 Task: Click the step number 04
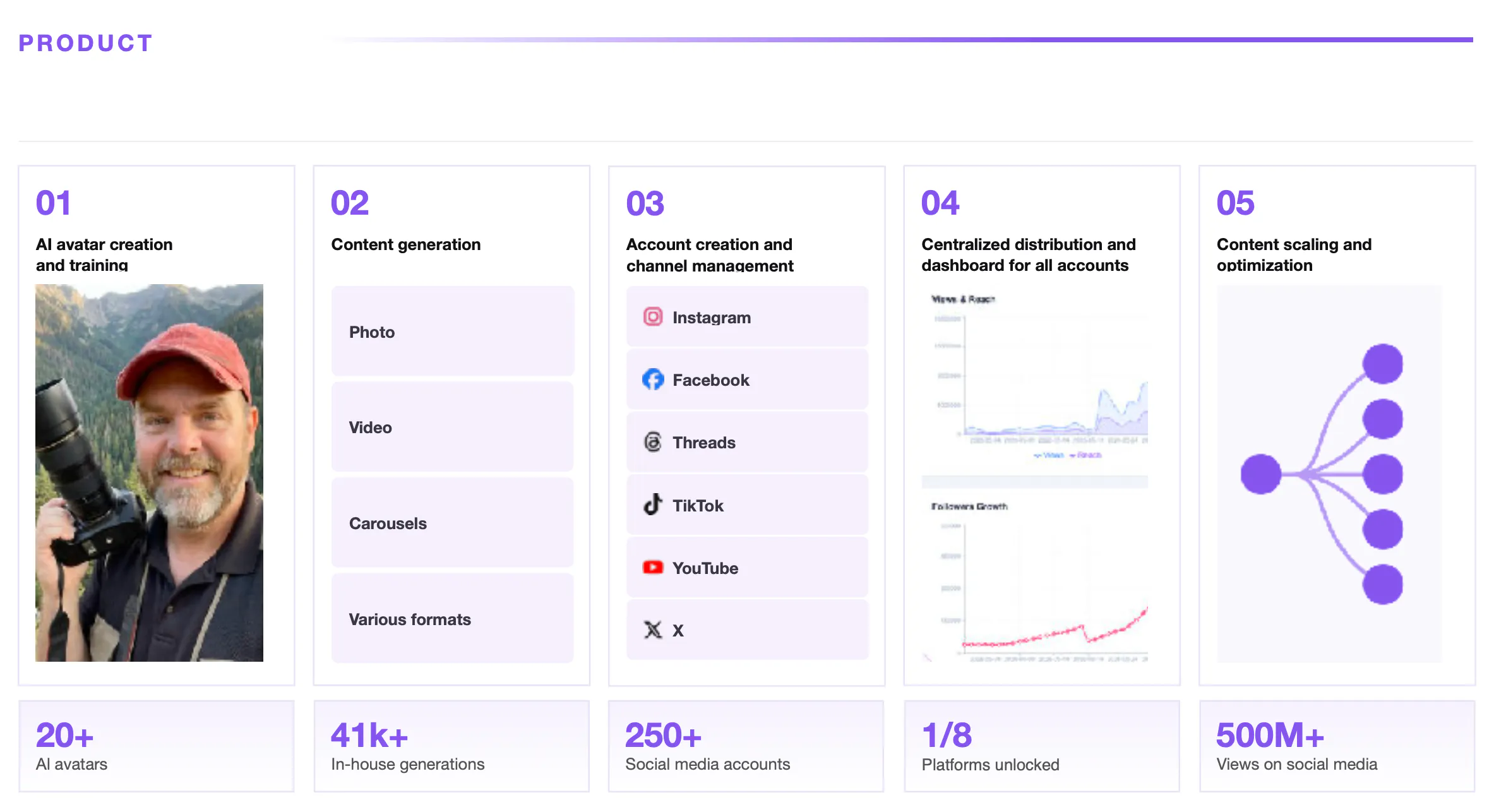tap(940, 203)
